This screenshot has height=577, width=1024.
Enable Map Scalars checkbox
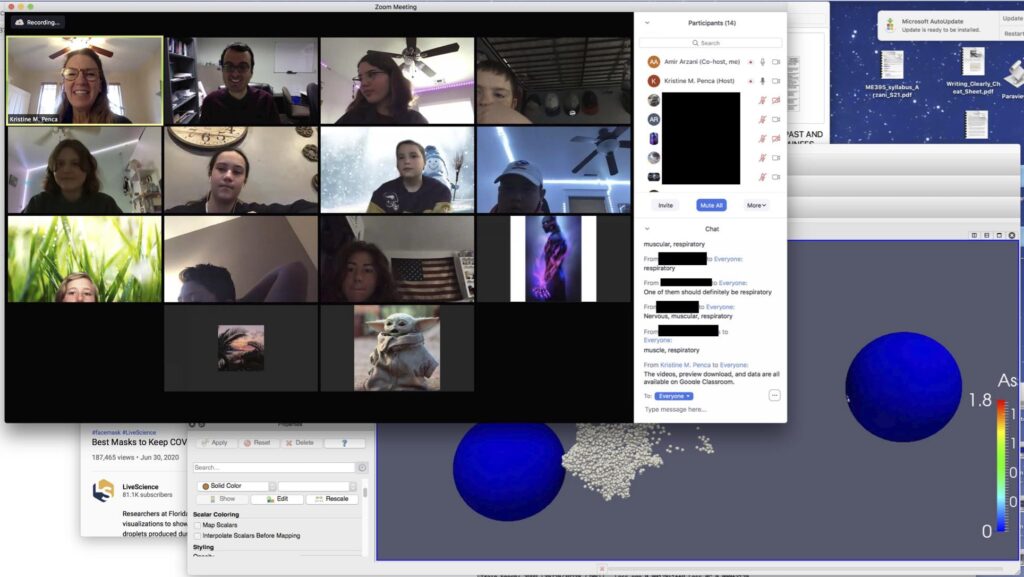(197, 525)
